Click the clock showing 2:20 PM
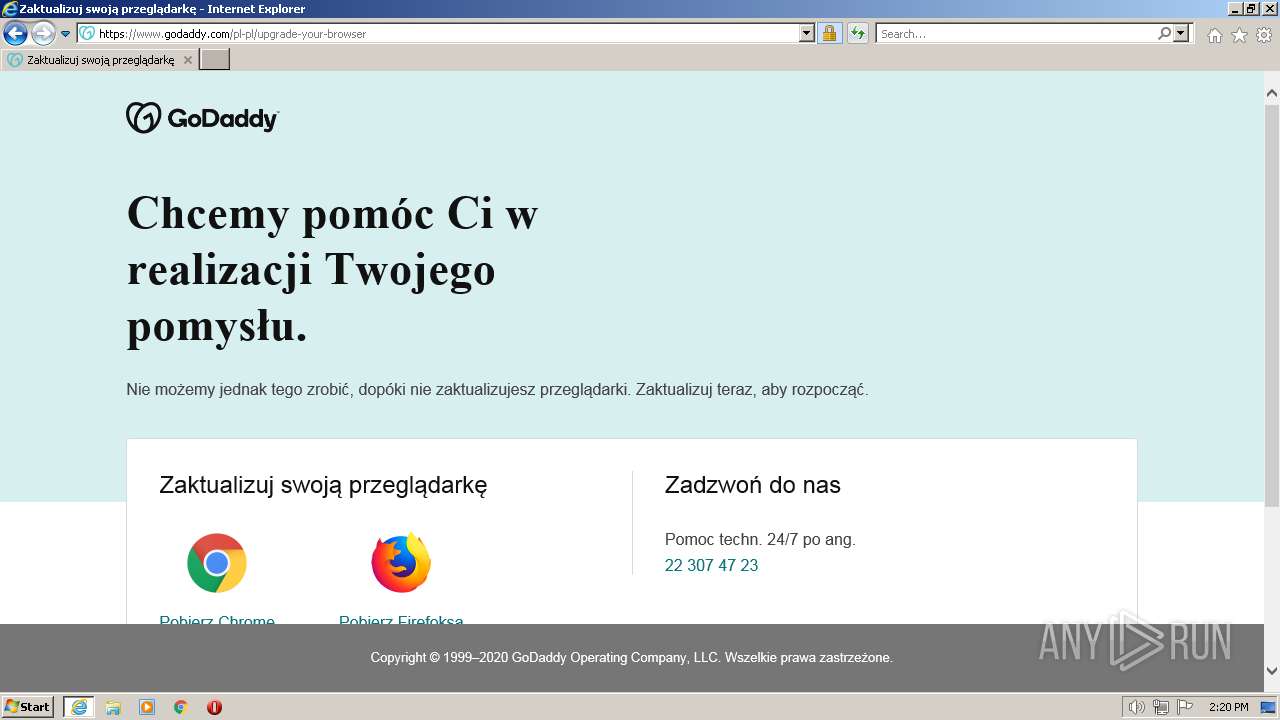Screen dimensions: 1280x720 1228,707
